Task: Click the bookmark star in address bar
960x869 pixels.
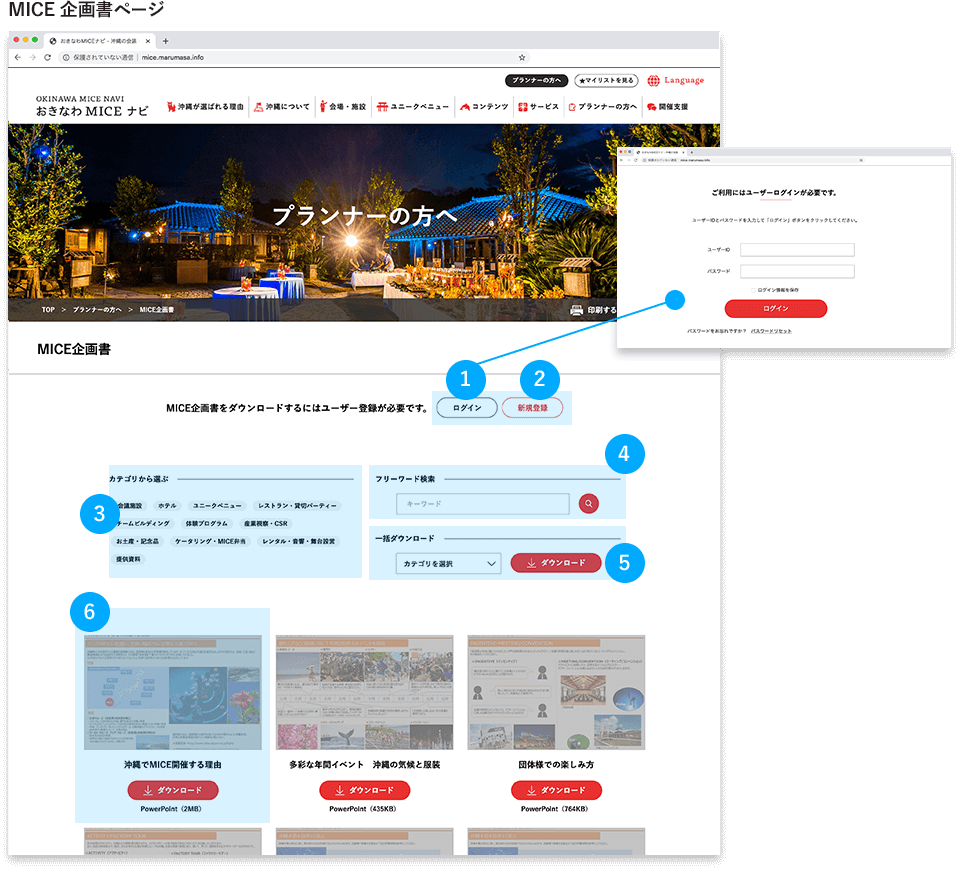Action: coord(522,58)
